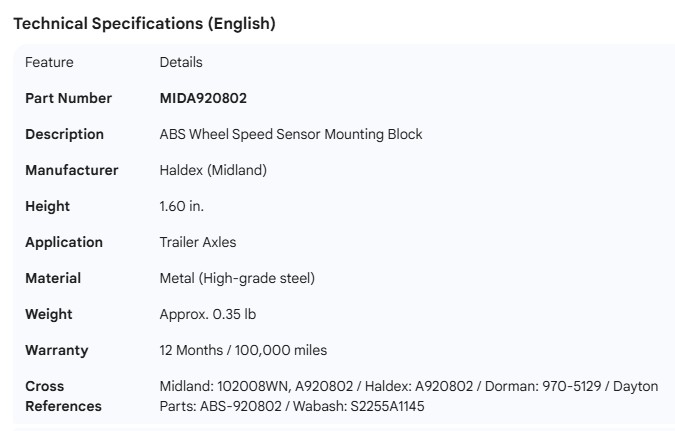Click the Approx. 0.35 lb weight value
The width and height of the screenshot is (675, 431).
pyautogui.click(x=208, y=314)
